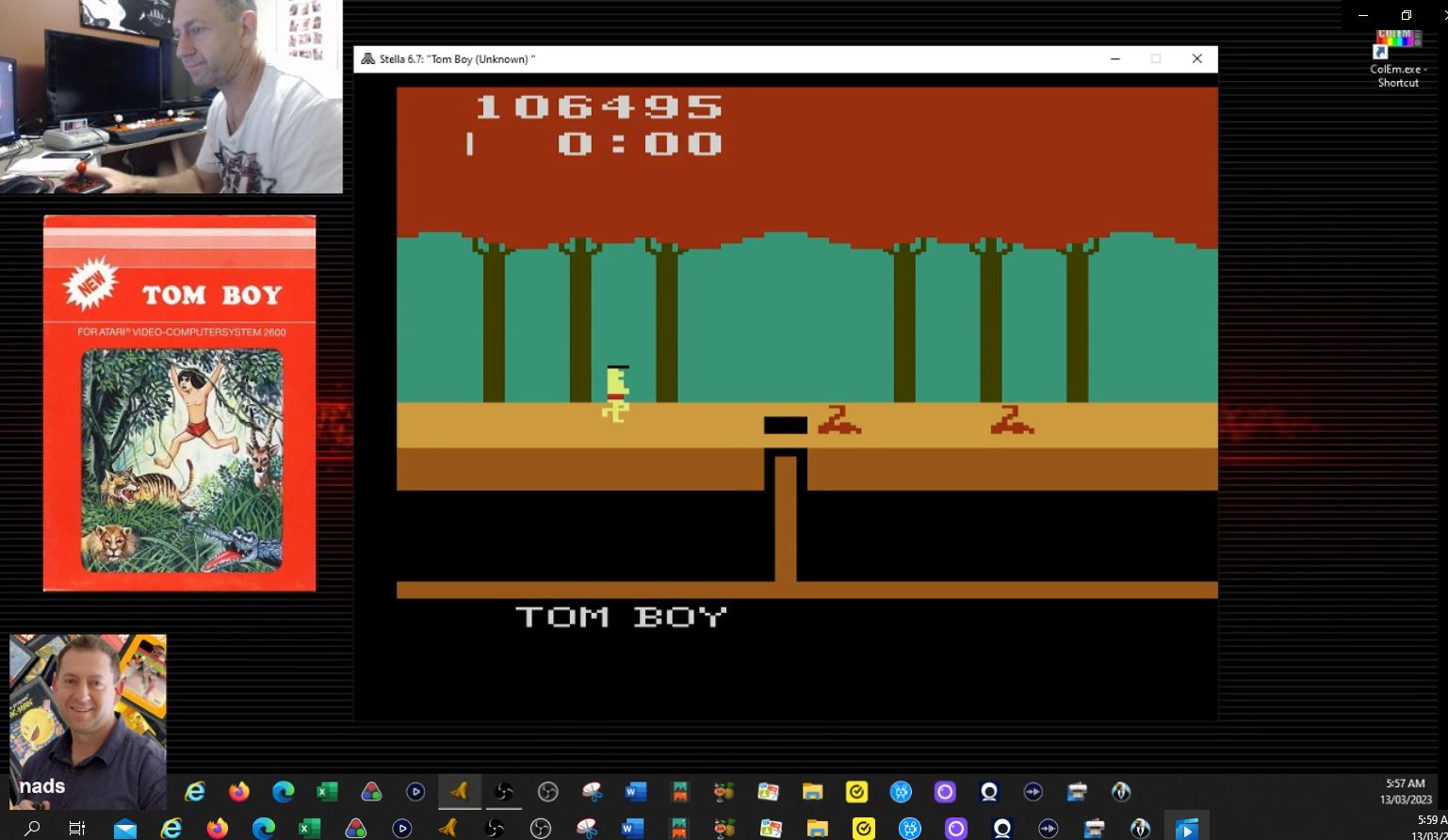1448x840 pixels.
Task: Click the RGB circles app icon in upper taskbar row
Action: tap(371, 792)
